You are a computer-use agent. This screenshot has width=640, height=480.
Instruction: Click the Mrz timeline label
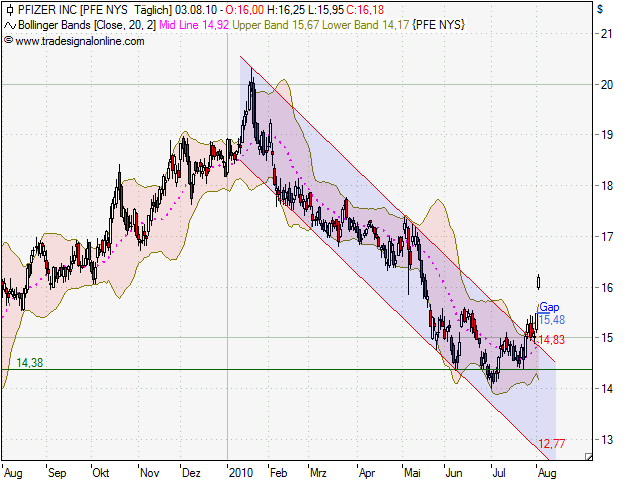point(318,473)
